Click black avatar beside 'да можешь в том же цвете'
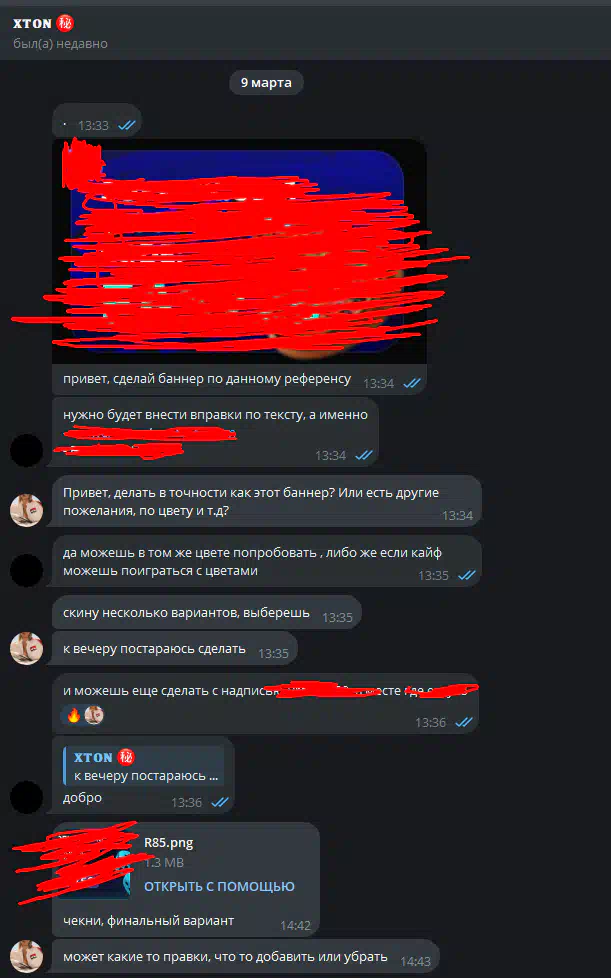 pyautogui.click(x=26, y=570)
